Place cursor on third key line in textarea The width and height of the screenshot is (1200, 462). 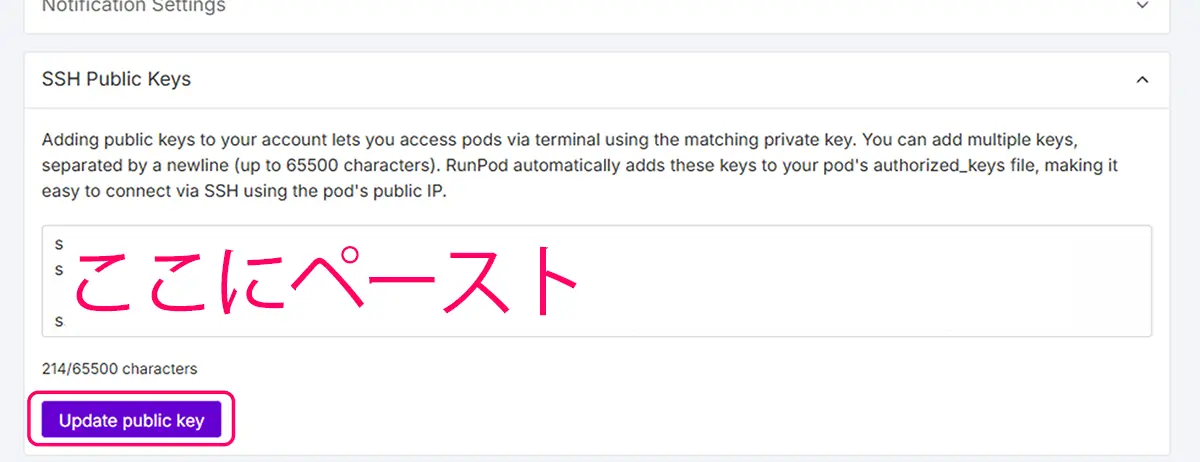click(60, 321)
